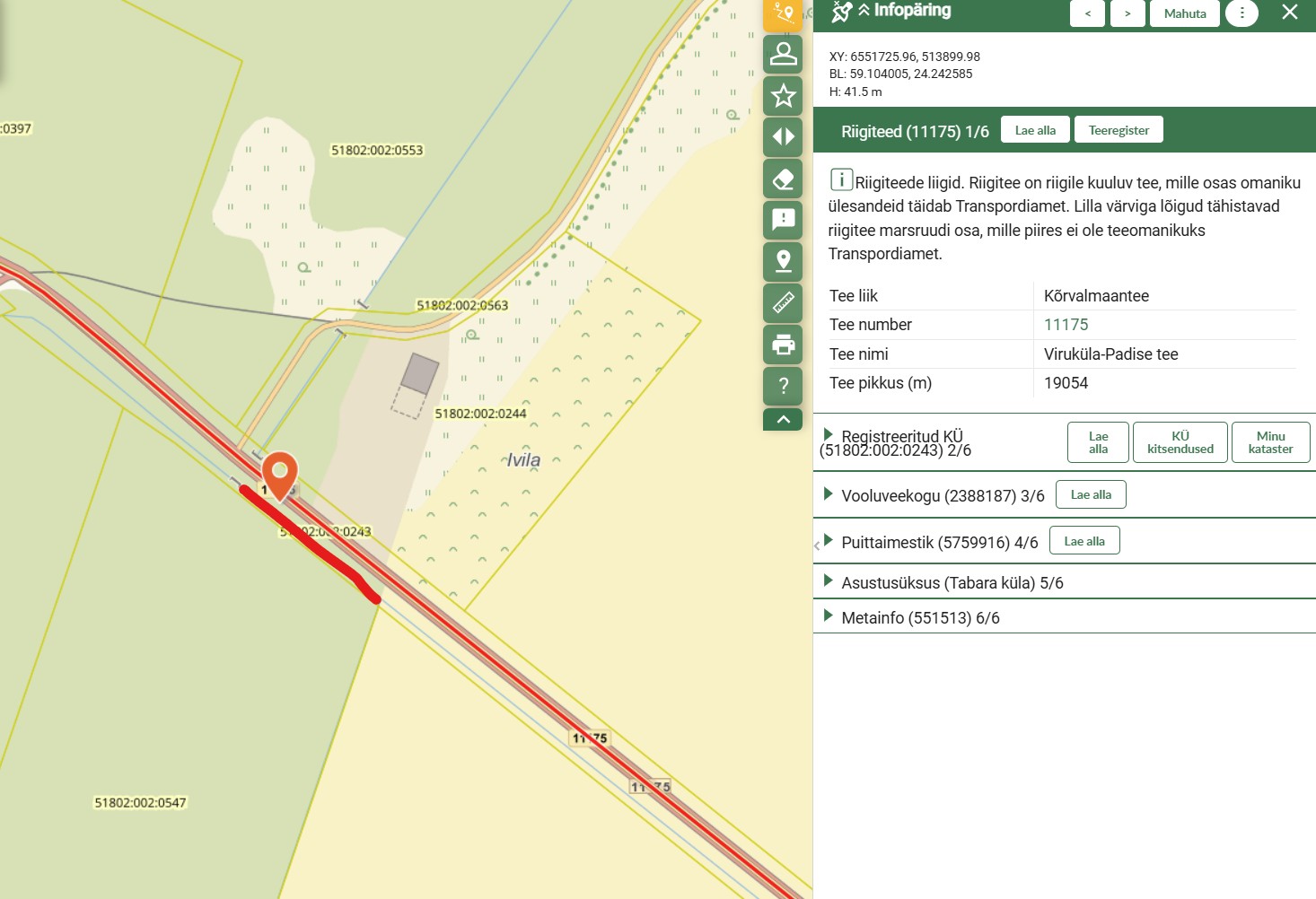Select the location marker tool
This screenshot has height=899, width=1316.
pyautogui.click(x=783, y=261)
